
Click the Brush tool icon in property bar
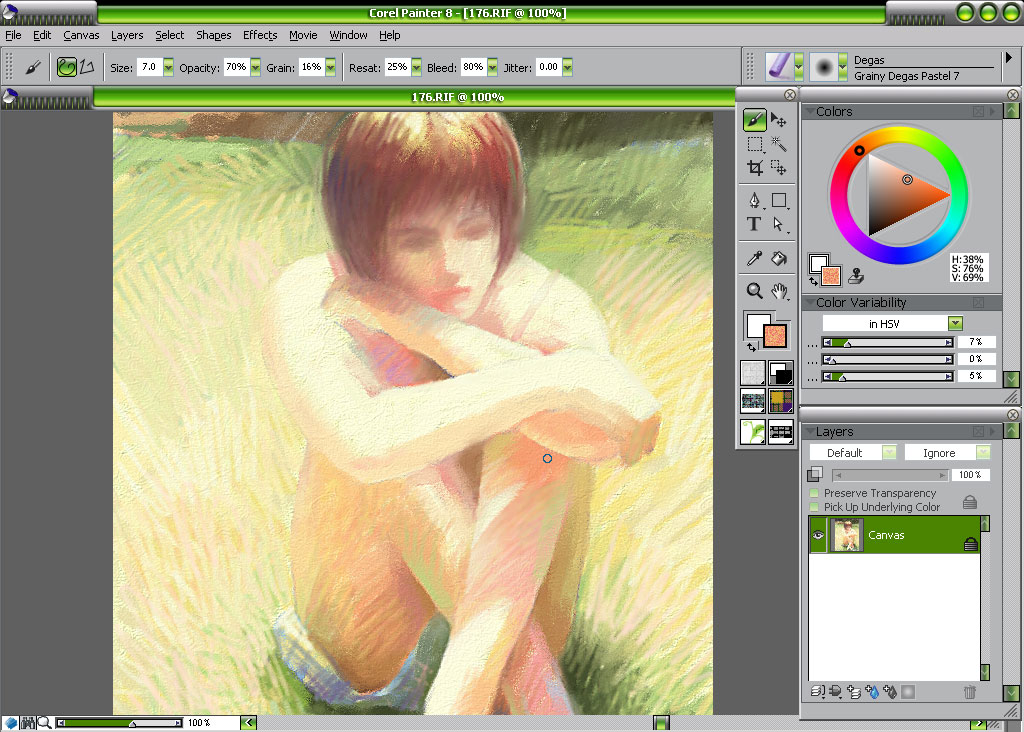point(33,67)
